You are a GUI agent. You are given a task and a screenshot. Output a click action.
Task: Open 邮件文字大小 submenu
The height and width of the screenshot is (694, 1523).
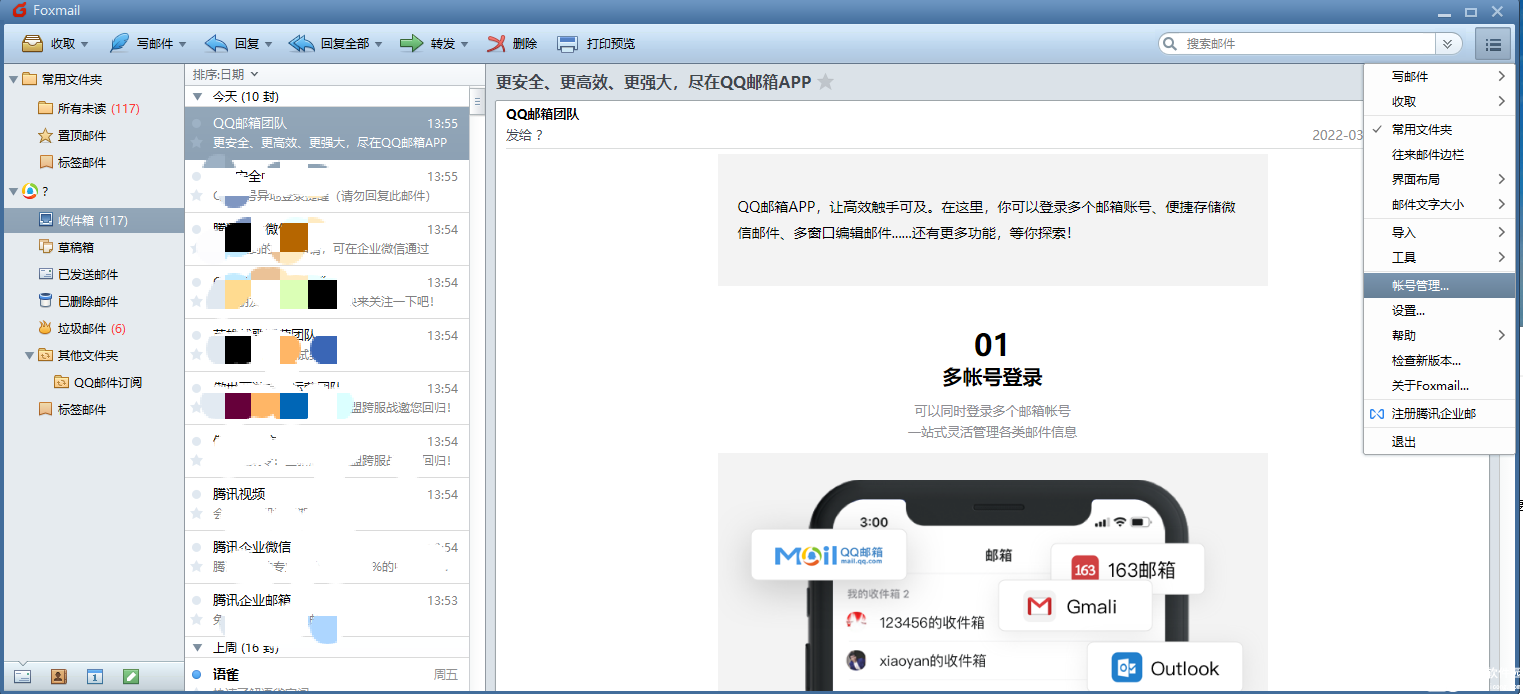click(x=1440, y=204)
